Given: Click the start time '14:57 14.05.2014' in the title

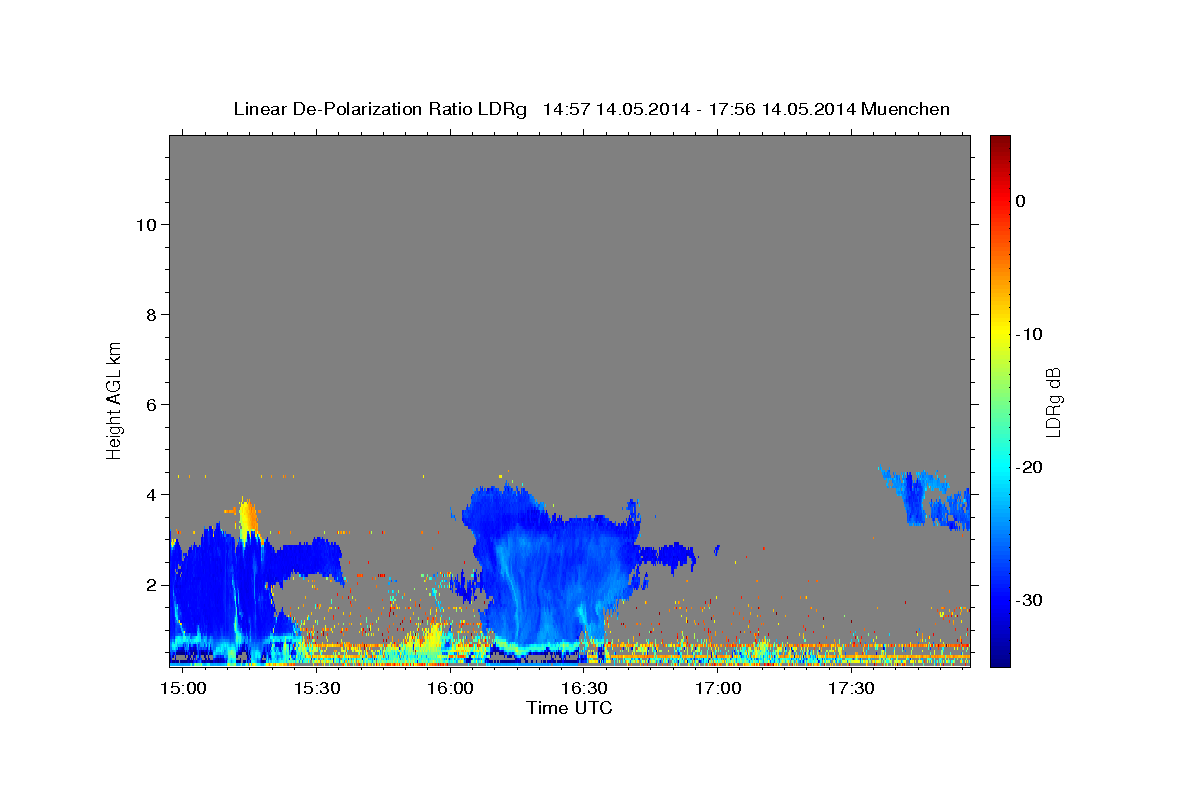Looking at the screenshot, I should click(615, 109).
